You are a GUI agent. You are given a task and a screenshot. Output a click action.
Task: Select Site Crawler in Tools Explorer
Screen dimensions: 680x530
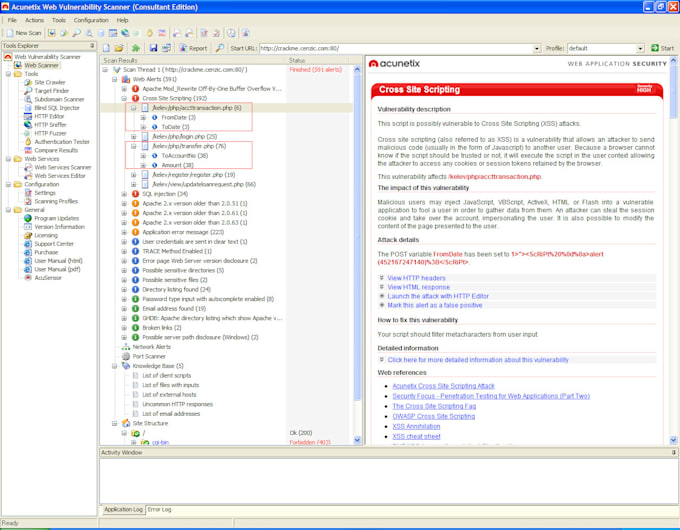pyautogui.click(x=50, y=82)
